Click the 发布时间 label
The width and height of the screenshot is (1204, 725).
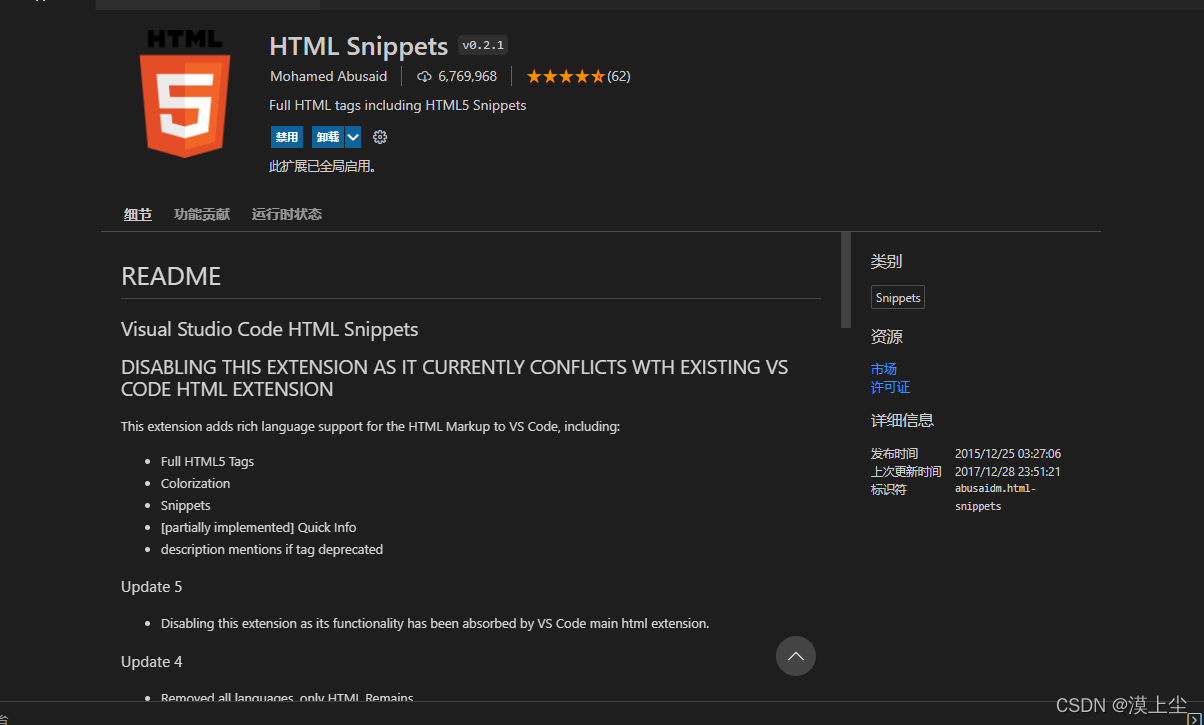(x=895, y=454)
